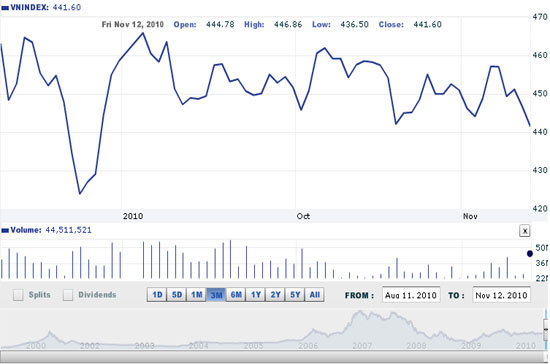This screenshot has width=550, height=364.
Task: Select the 1Y time range
Action: click(x=256, y=295)
